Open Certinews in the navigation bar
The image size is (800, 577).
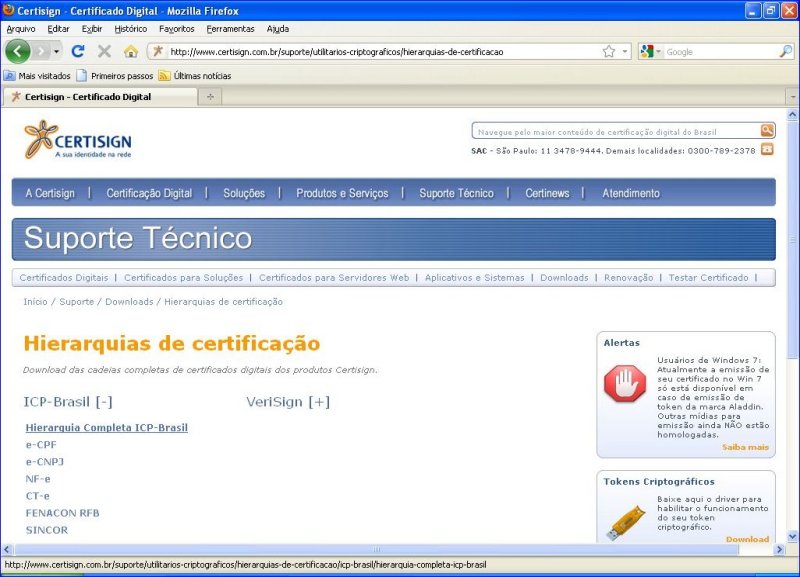[547, 193]
